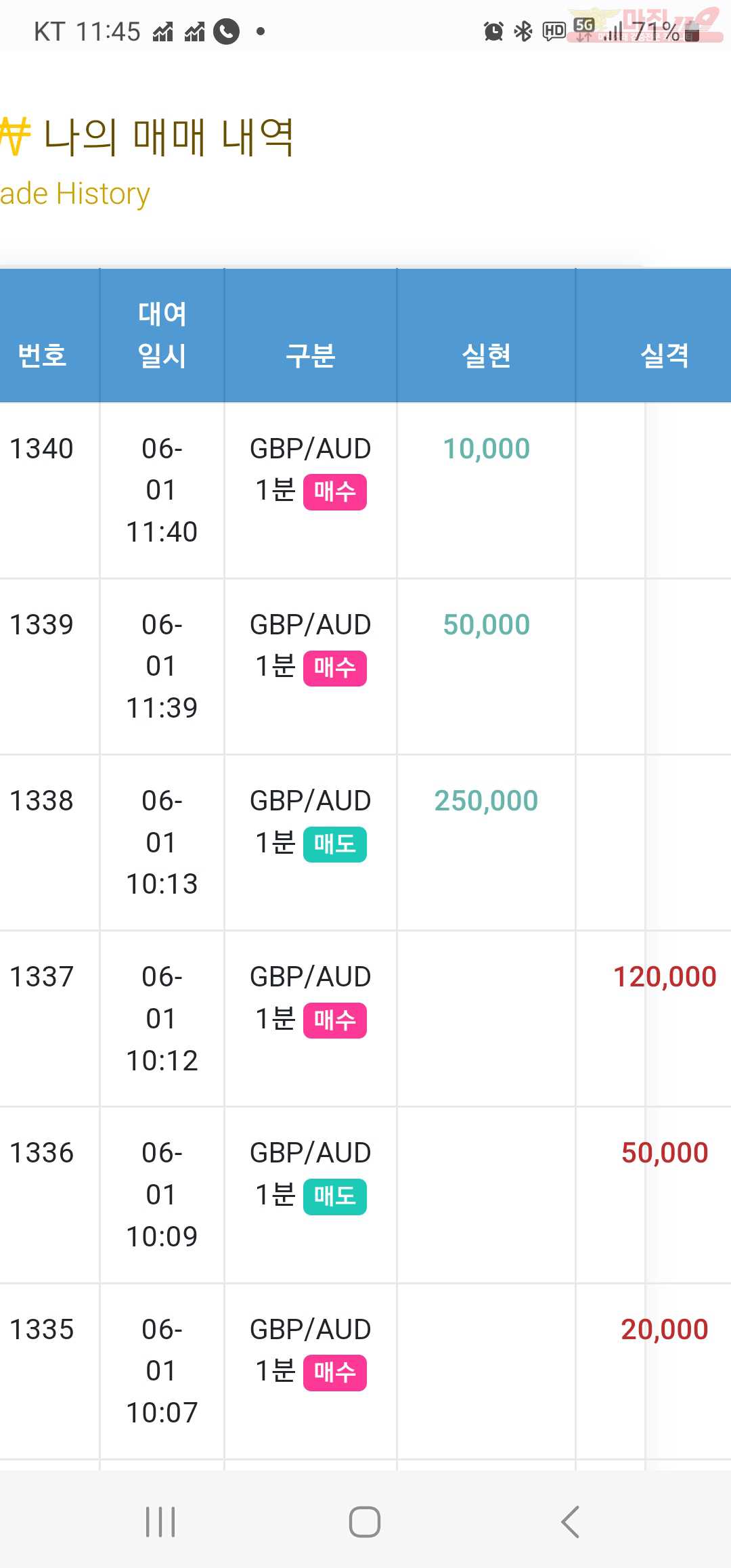Select the 구분 column header
Screen dimensions: 731x1568
pos(310,355)
